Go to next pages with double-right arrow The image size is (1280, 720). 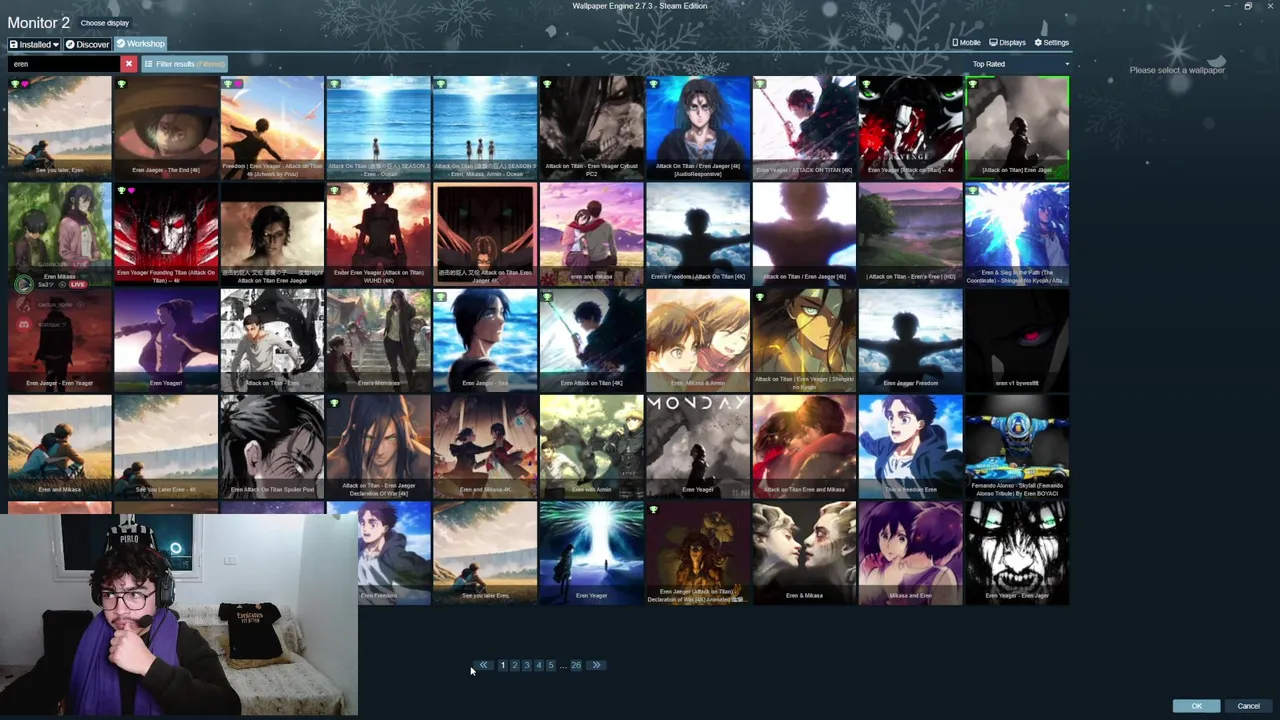pos(596,665)
